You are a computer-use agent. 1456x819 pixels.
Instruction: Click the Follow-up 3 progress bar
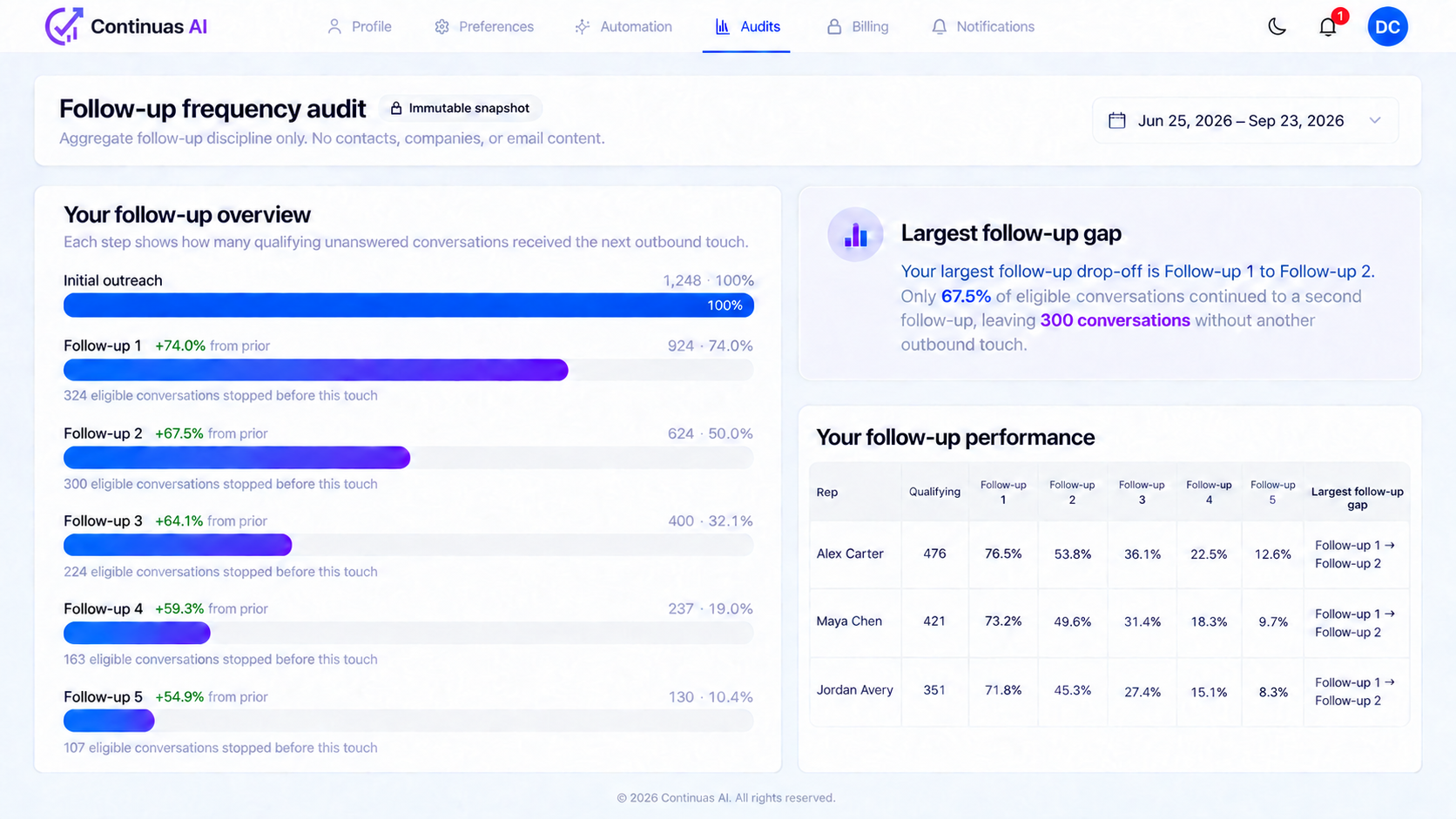[x=408, y=545]
